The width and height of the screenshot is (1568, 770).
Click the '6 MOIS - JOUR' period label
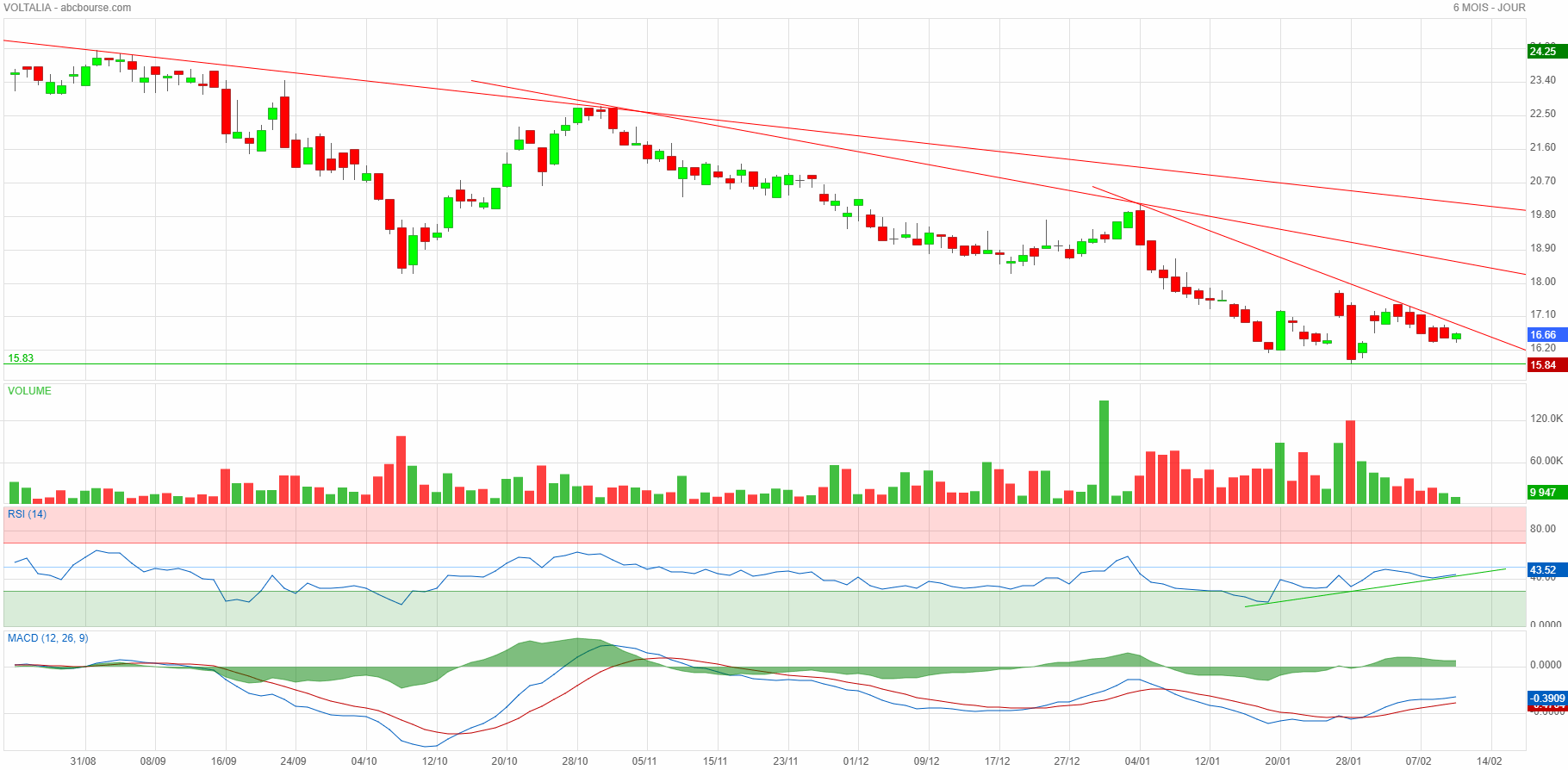(1489, 8)
